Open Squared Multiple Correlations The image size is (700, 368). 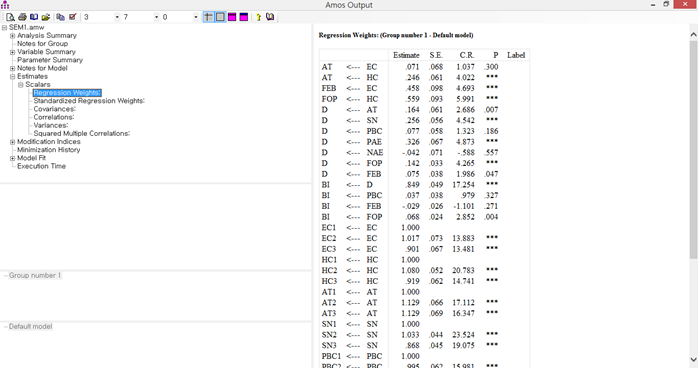point(82,134)
